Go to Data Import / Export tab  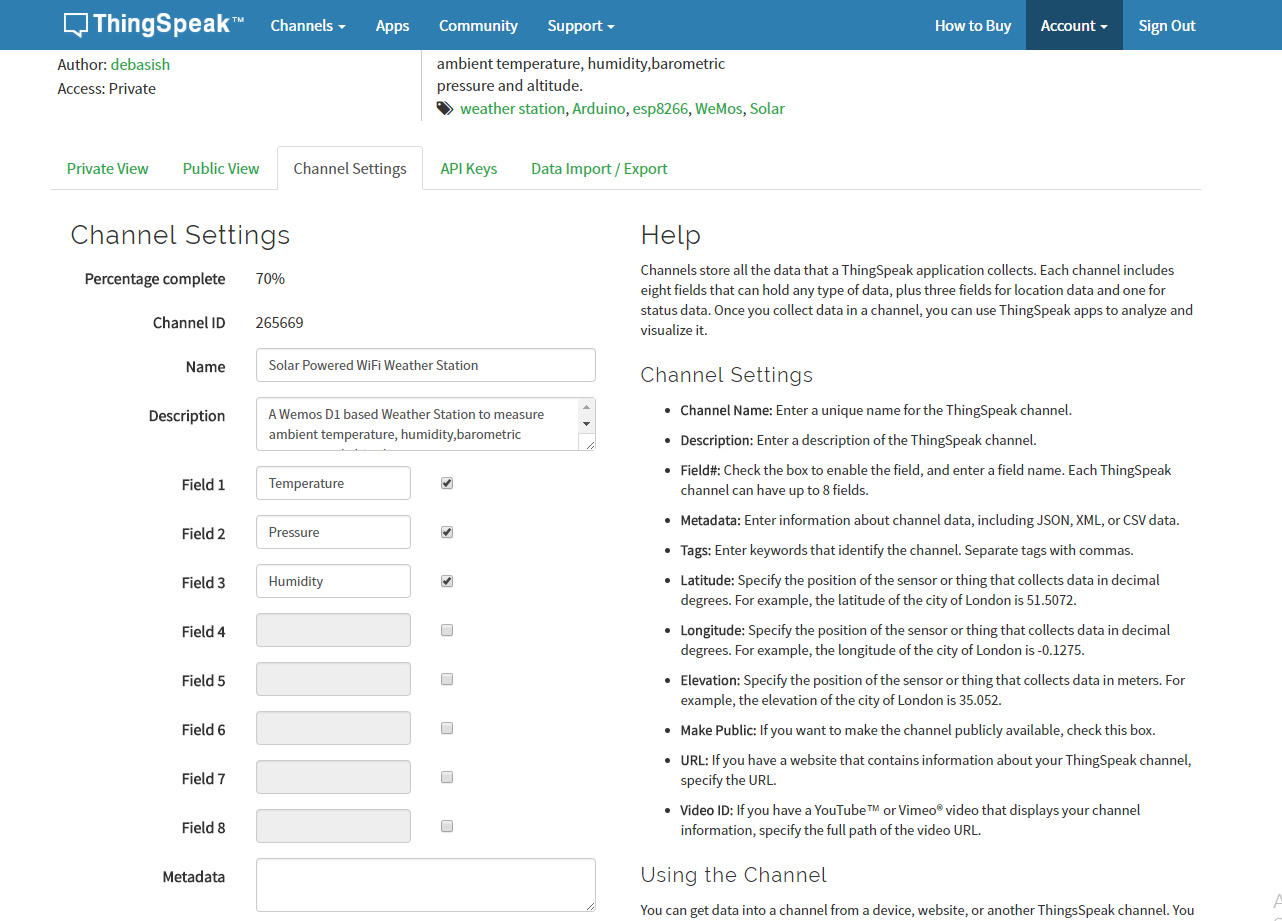(x=599, y=169)
